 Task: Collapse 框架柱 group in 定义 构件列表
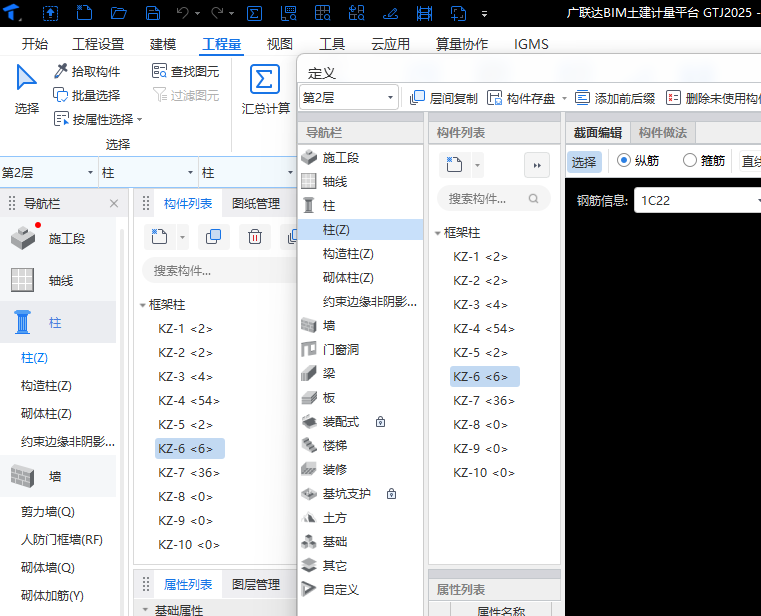pyautogui.click(x=437, y=233)
